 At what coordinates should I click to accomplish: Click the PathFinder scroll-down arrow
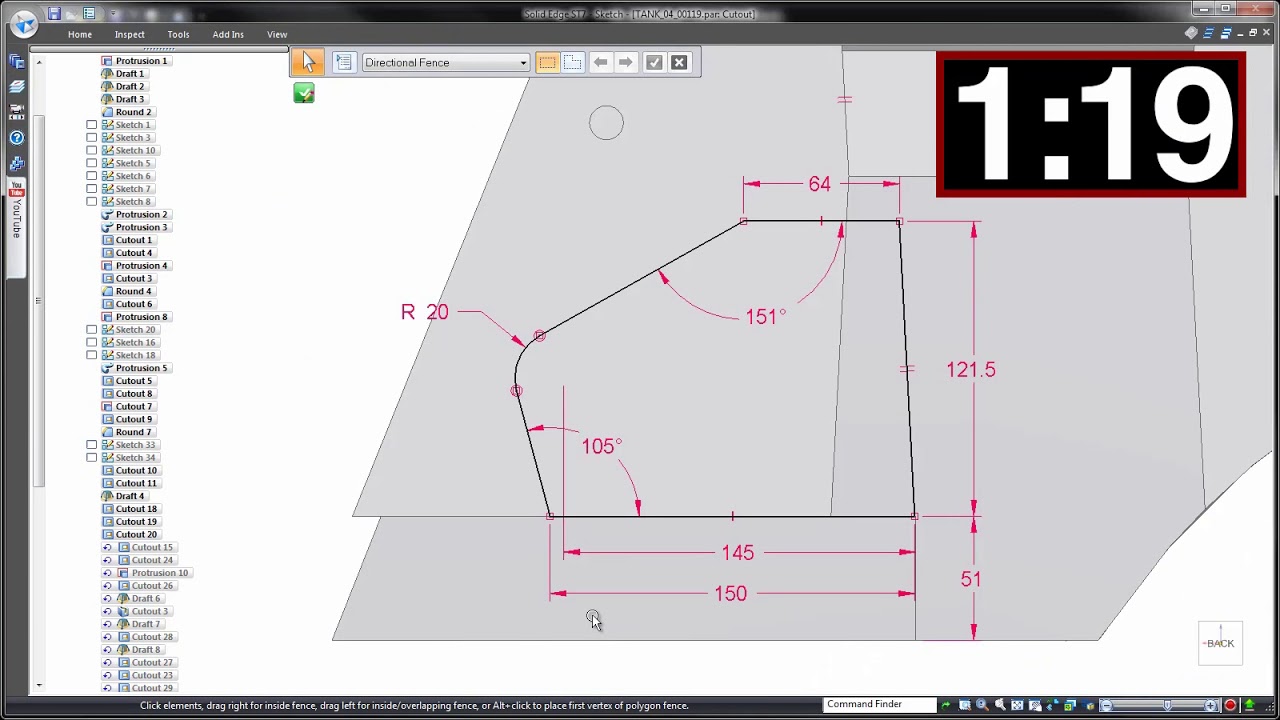click(39, 686)
